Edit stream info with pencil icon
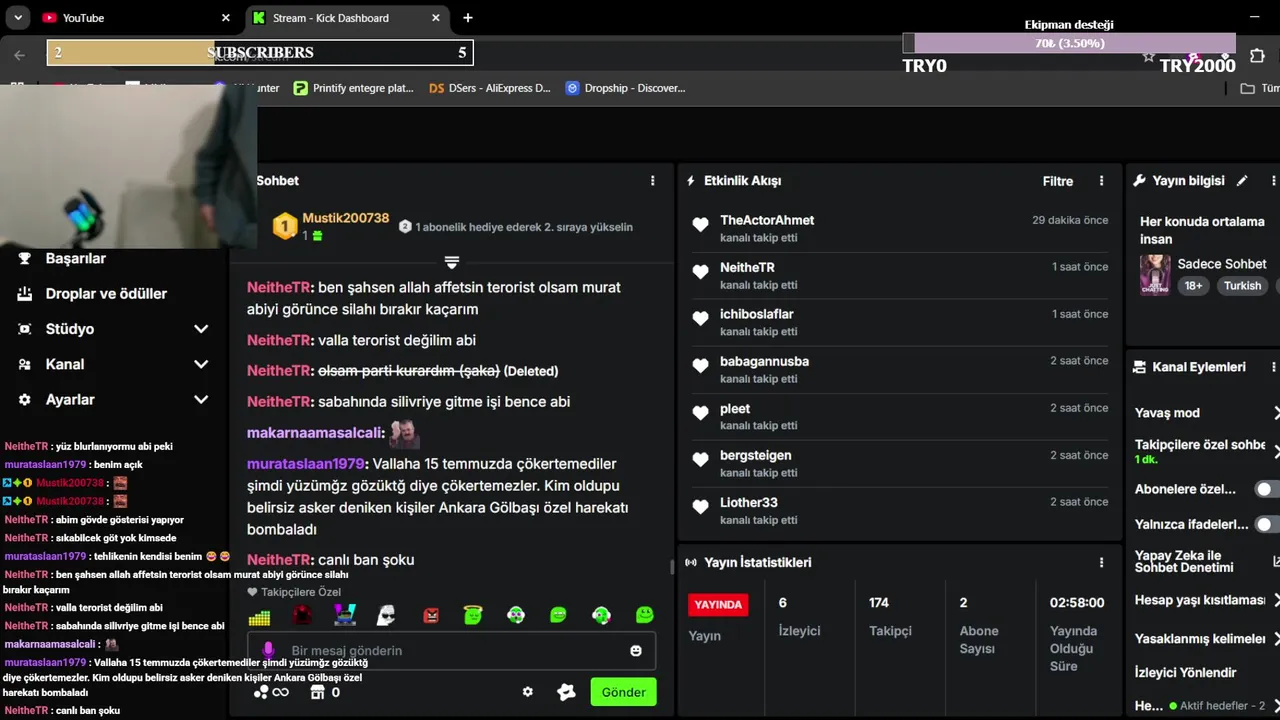 point(1242,181)
